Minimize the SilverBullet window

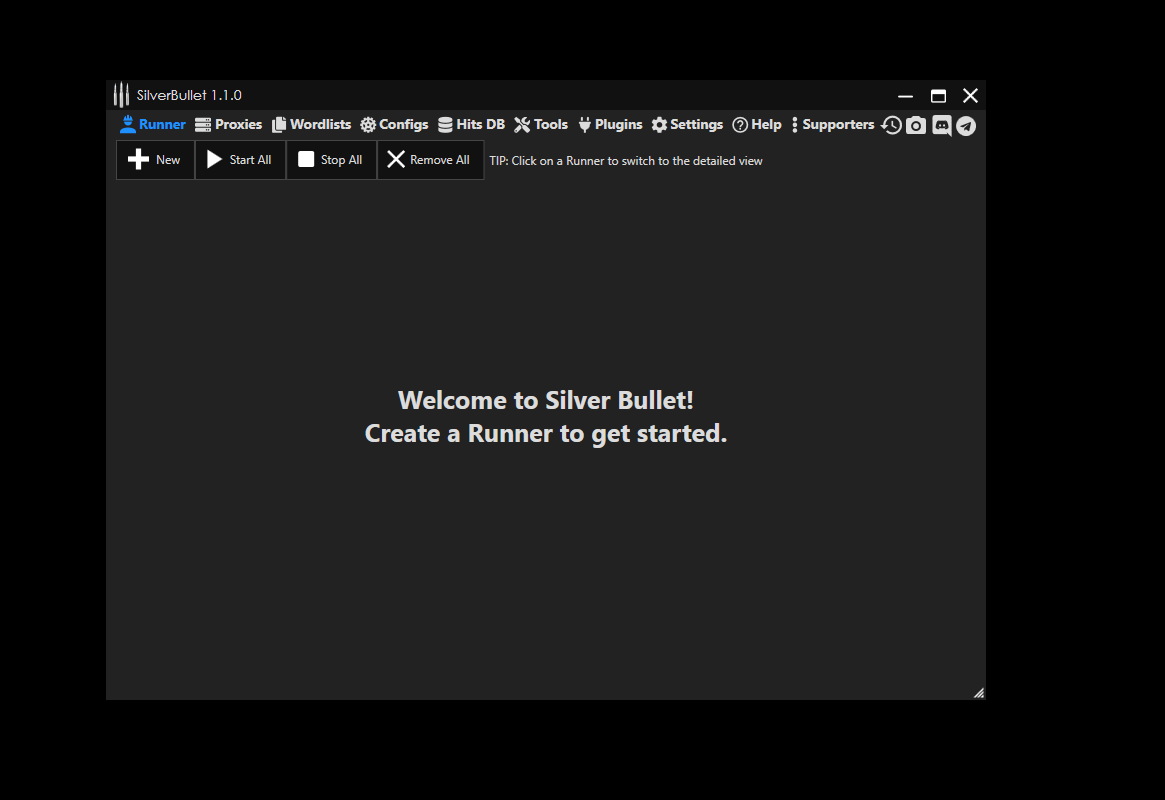pos(905,96)
